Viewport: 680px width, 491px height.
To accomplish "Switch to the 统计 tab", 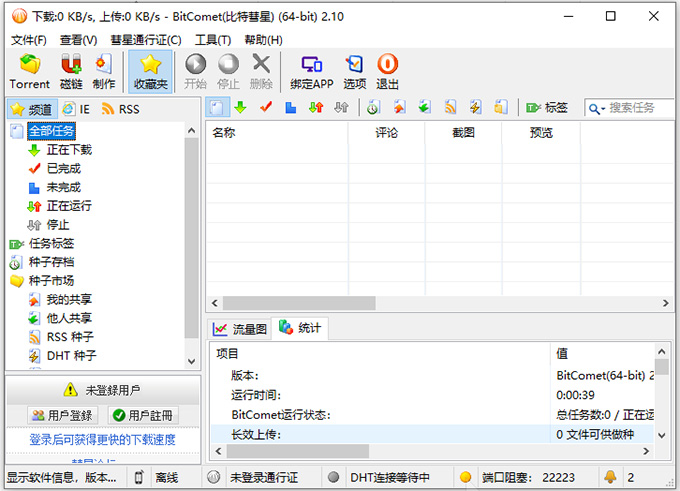I will click(300, 327).
